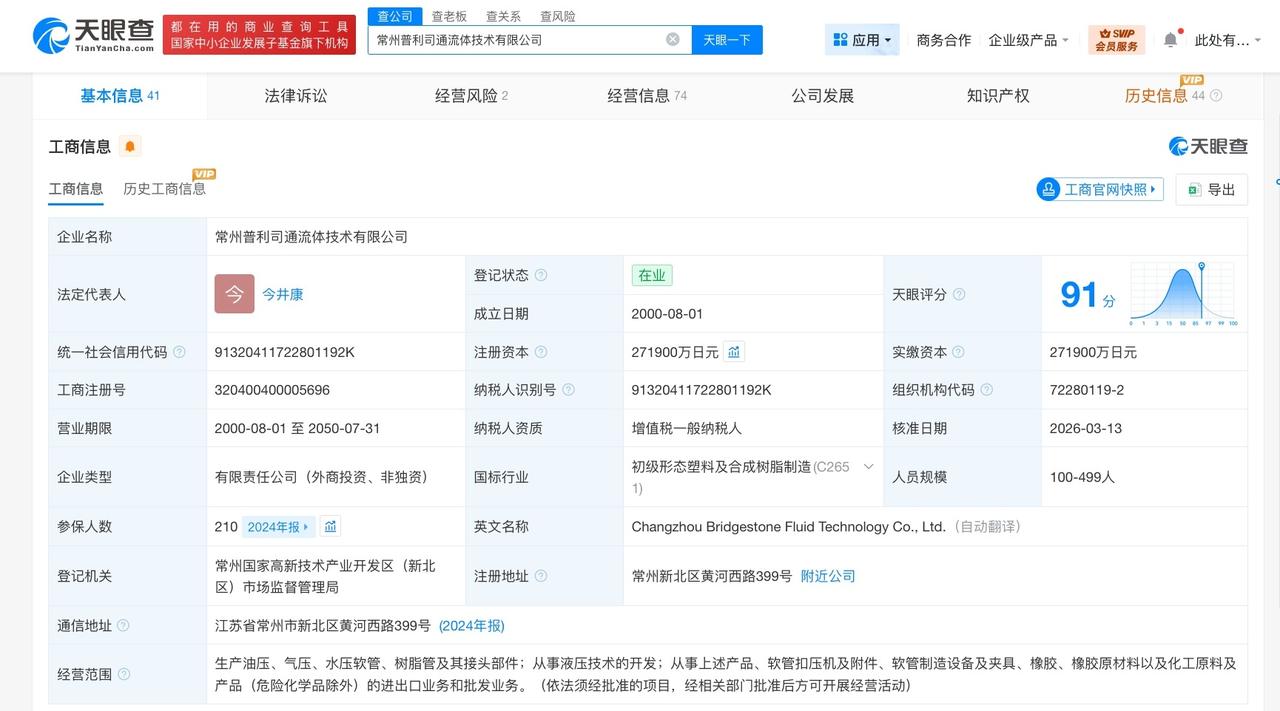This screenshot has height=711, width=1280.
Task: Click the 导出 export icon button
Action: [x=1211, y=189]
